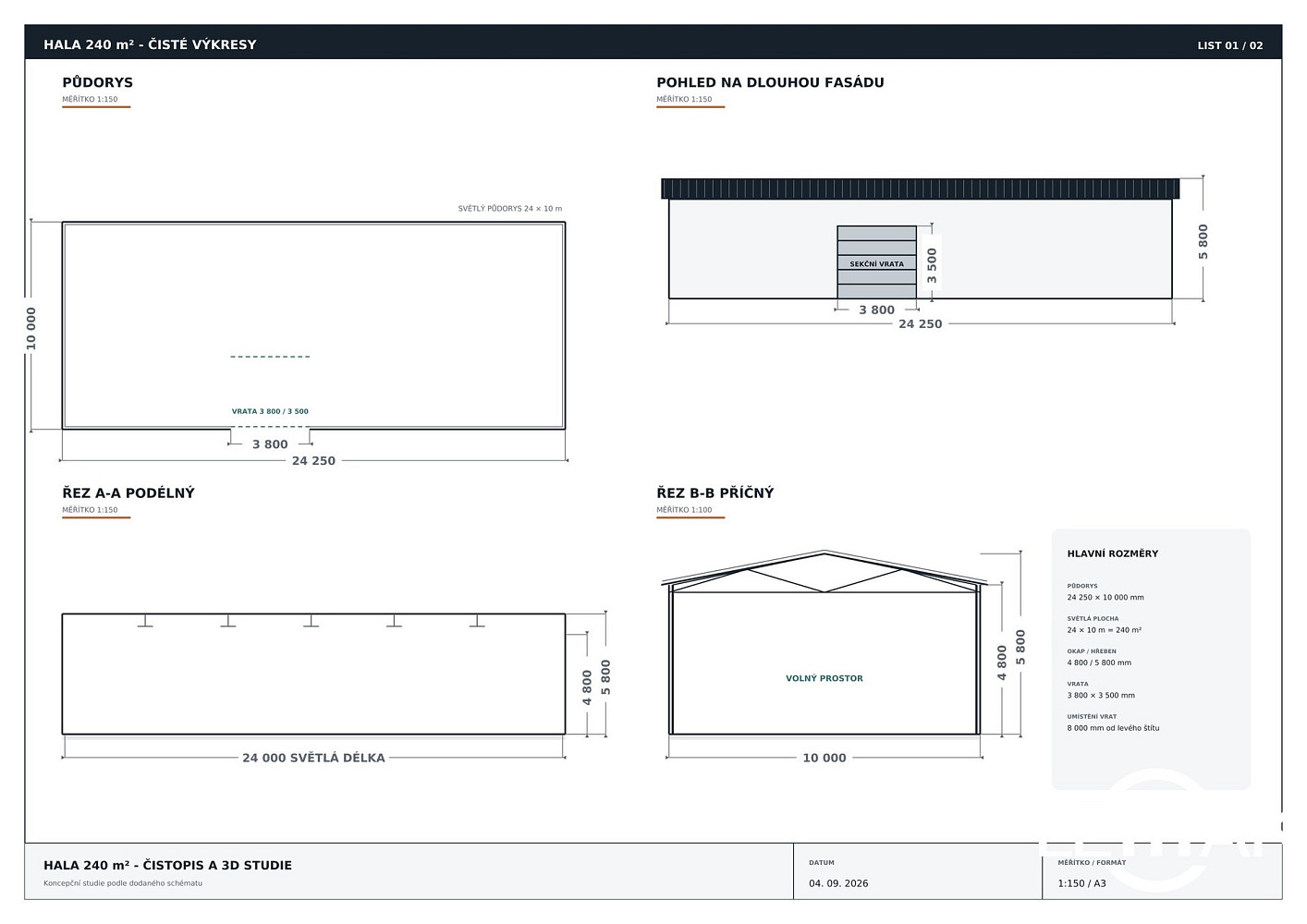Select the "1:150 / A3" scale and format value

coord(1081,883)
